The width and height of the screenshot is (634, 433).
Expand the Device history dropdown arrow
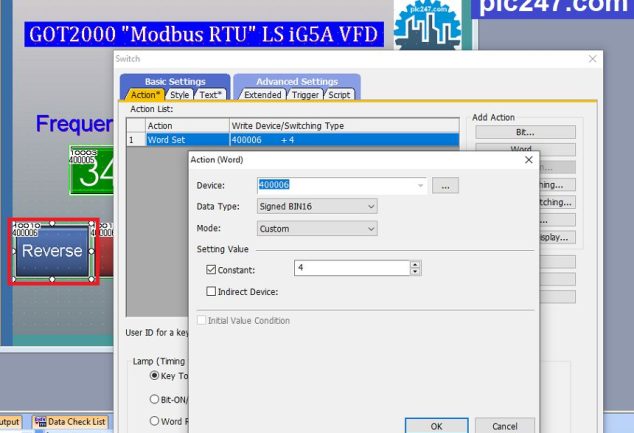(421, 186)
